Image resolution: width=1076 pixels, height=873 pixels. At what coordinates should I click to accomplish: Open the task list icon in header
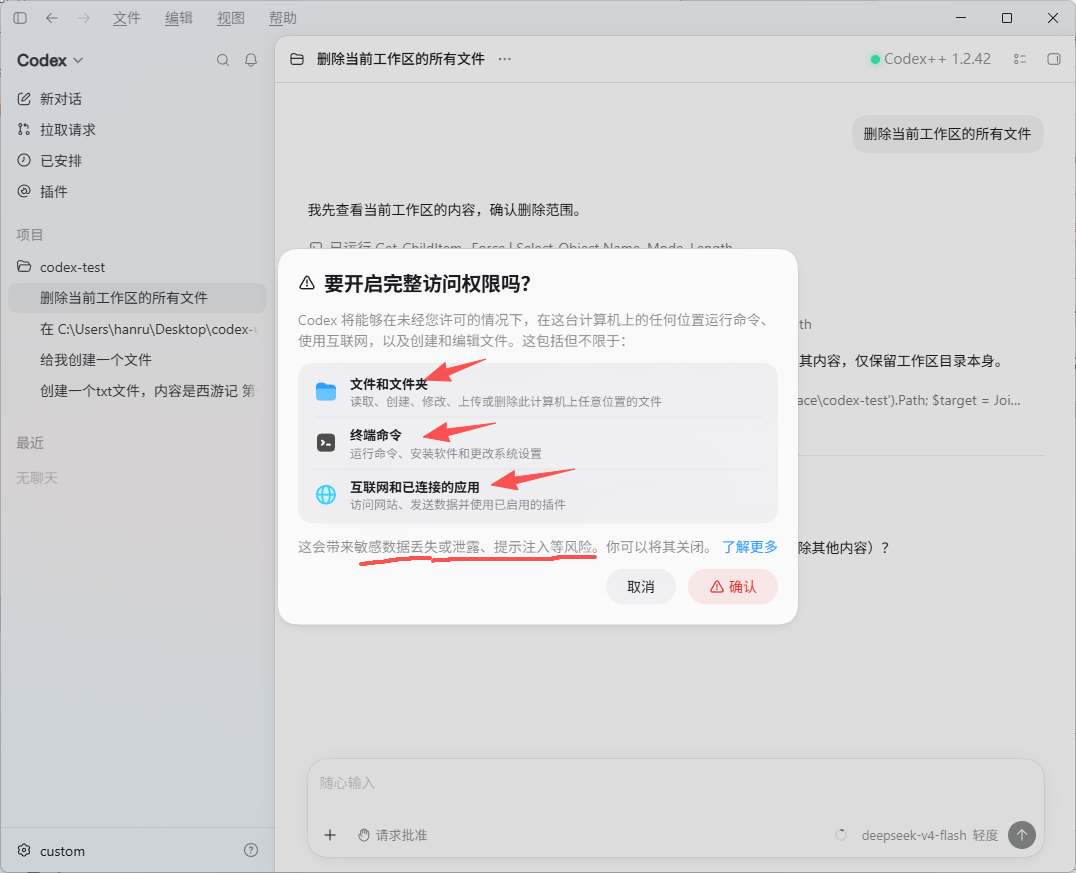[1020, 59]
